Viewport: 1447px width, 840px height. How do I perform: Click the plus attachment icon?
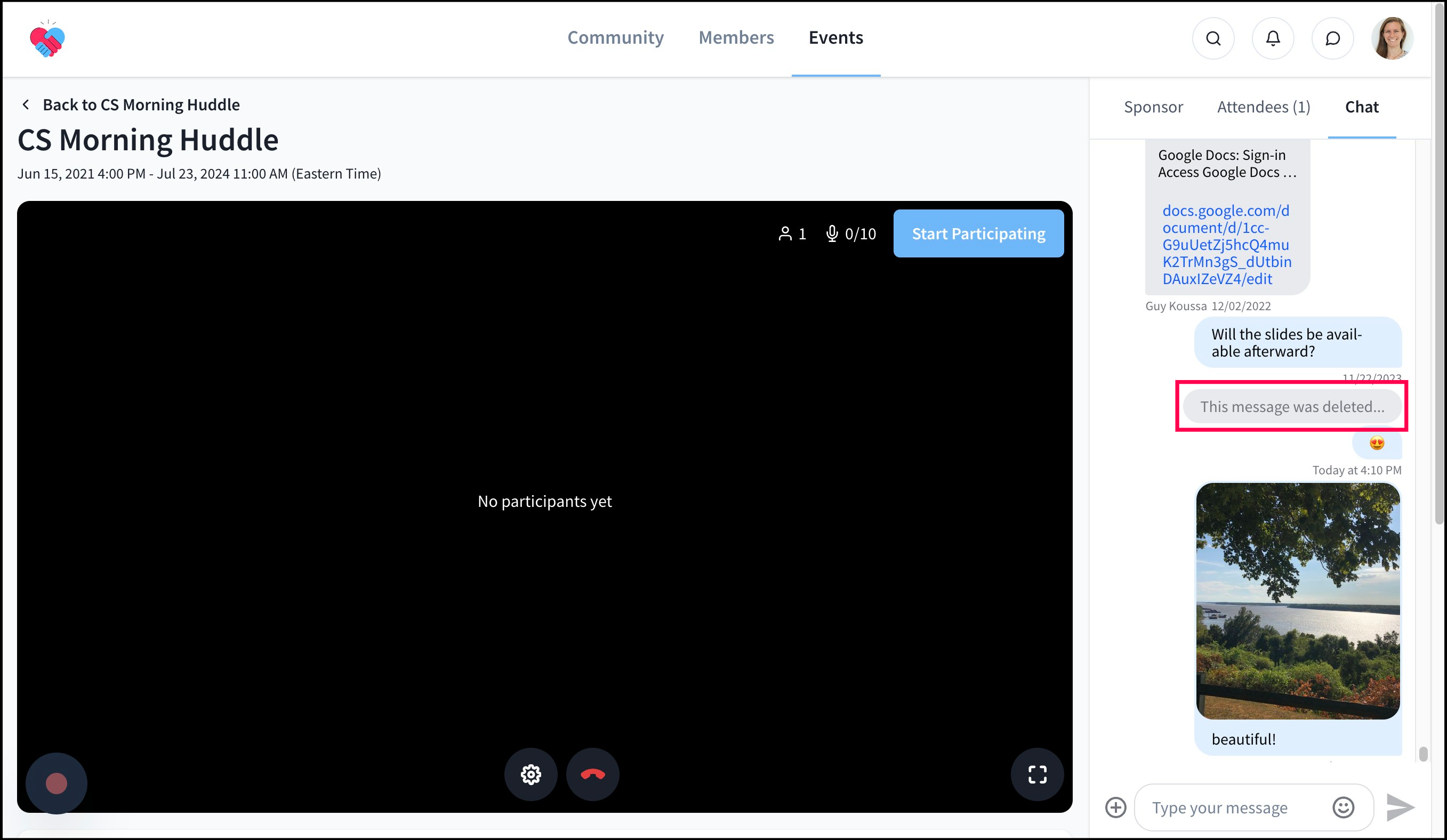1116,807
